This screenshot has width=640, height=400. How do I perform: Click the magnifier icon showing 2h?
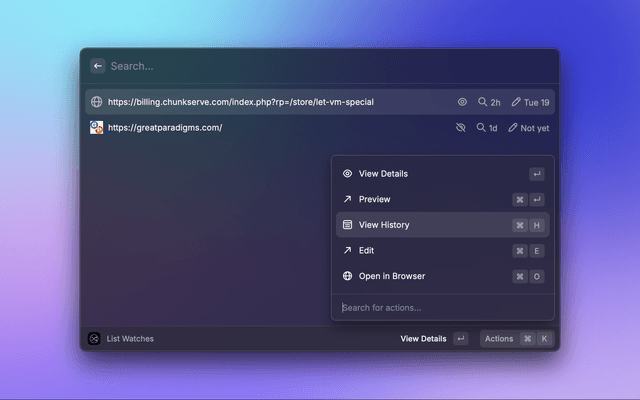(483, 102)
